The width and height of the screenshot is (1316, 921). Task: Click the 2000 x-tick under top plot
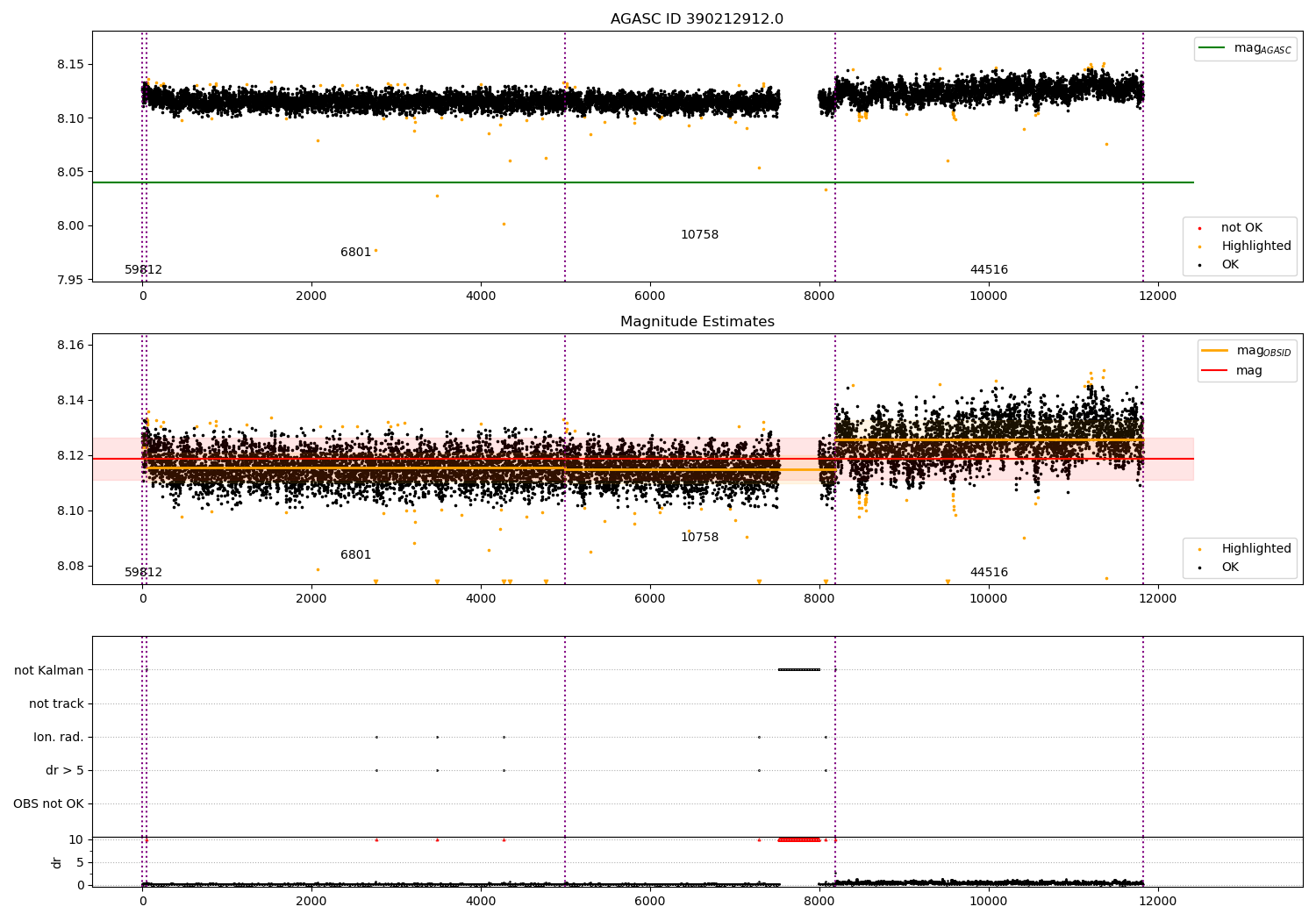click(x=311, y=296)
